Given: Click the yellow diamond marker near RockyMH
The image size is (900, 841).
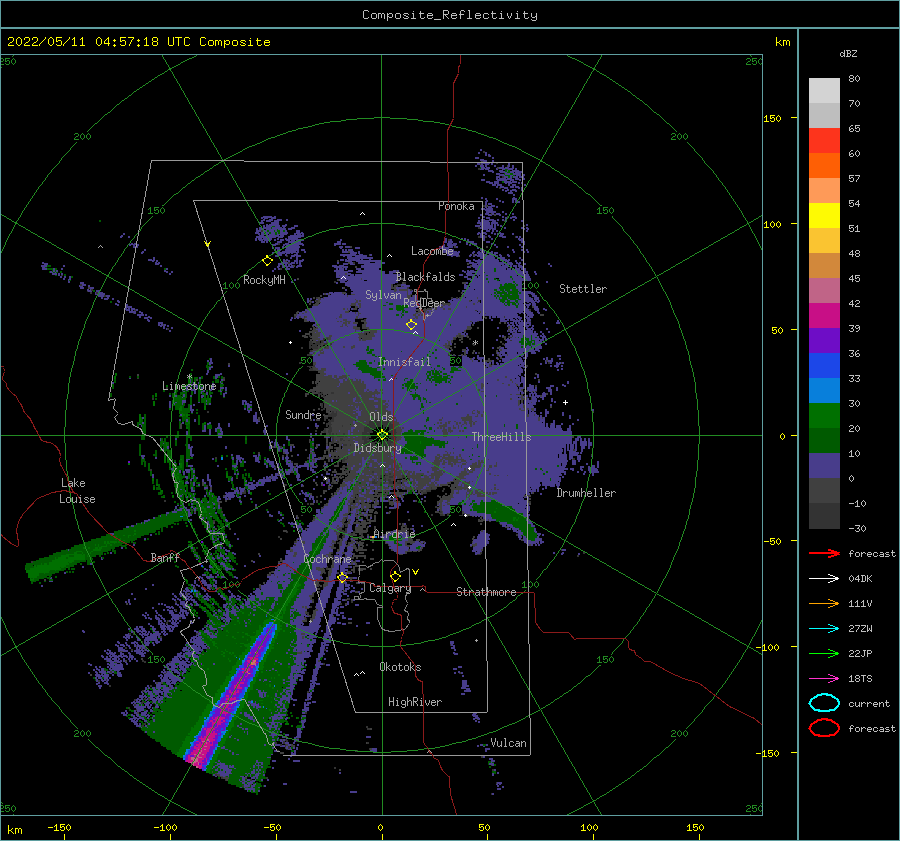Looking at the screenshot, I should click(267, 261).
